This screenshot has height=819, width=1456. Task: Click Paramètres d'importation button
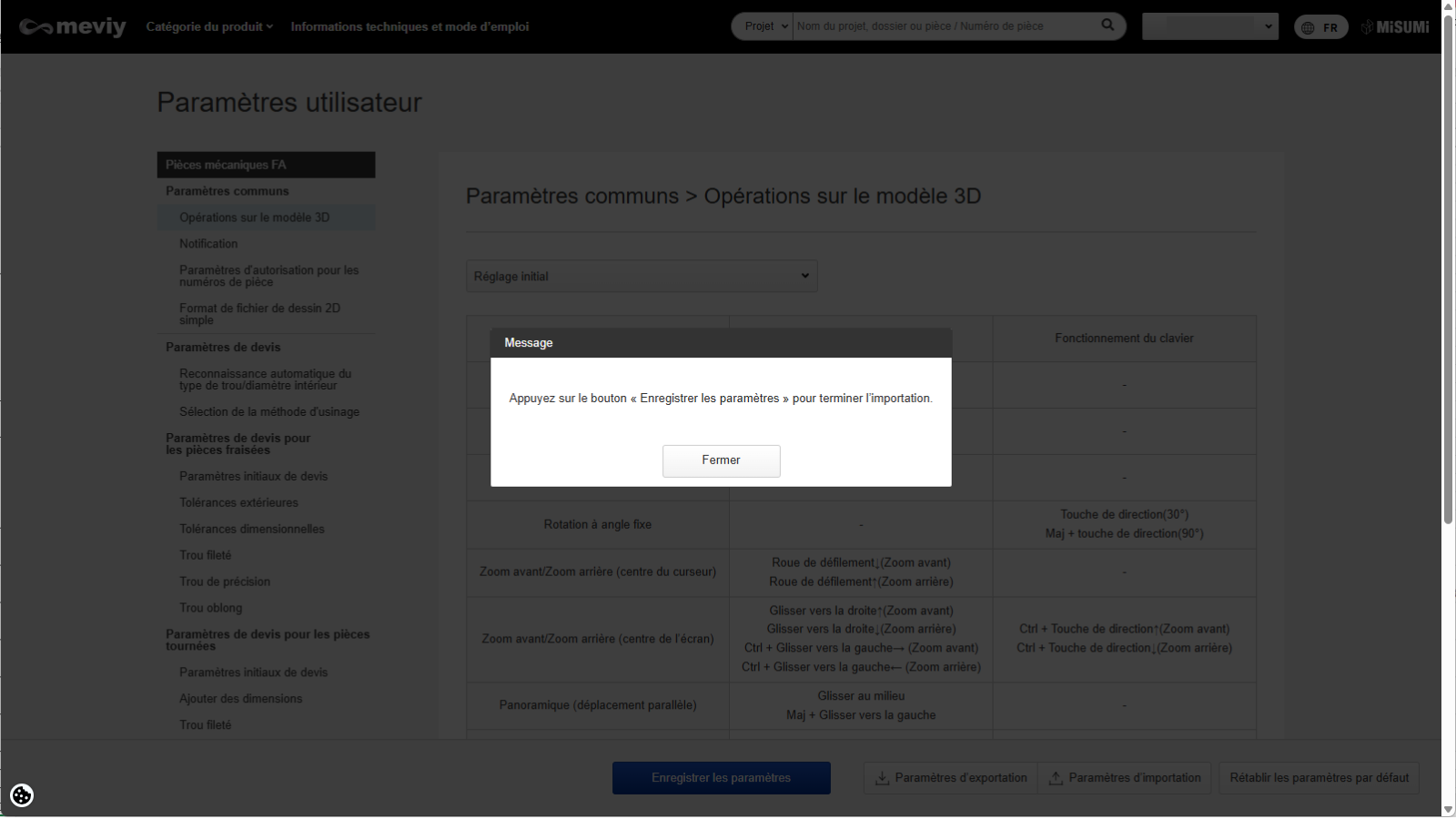click(1125, 778)
